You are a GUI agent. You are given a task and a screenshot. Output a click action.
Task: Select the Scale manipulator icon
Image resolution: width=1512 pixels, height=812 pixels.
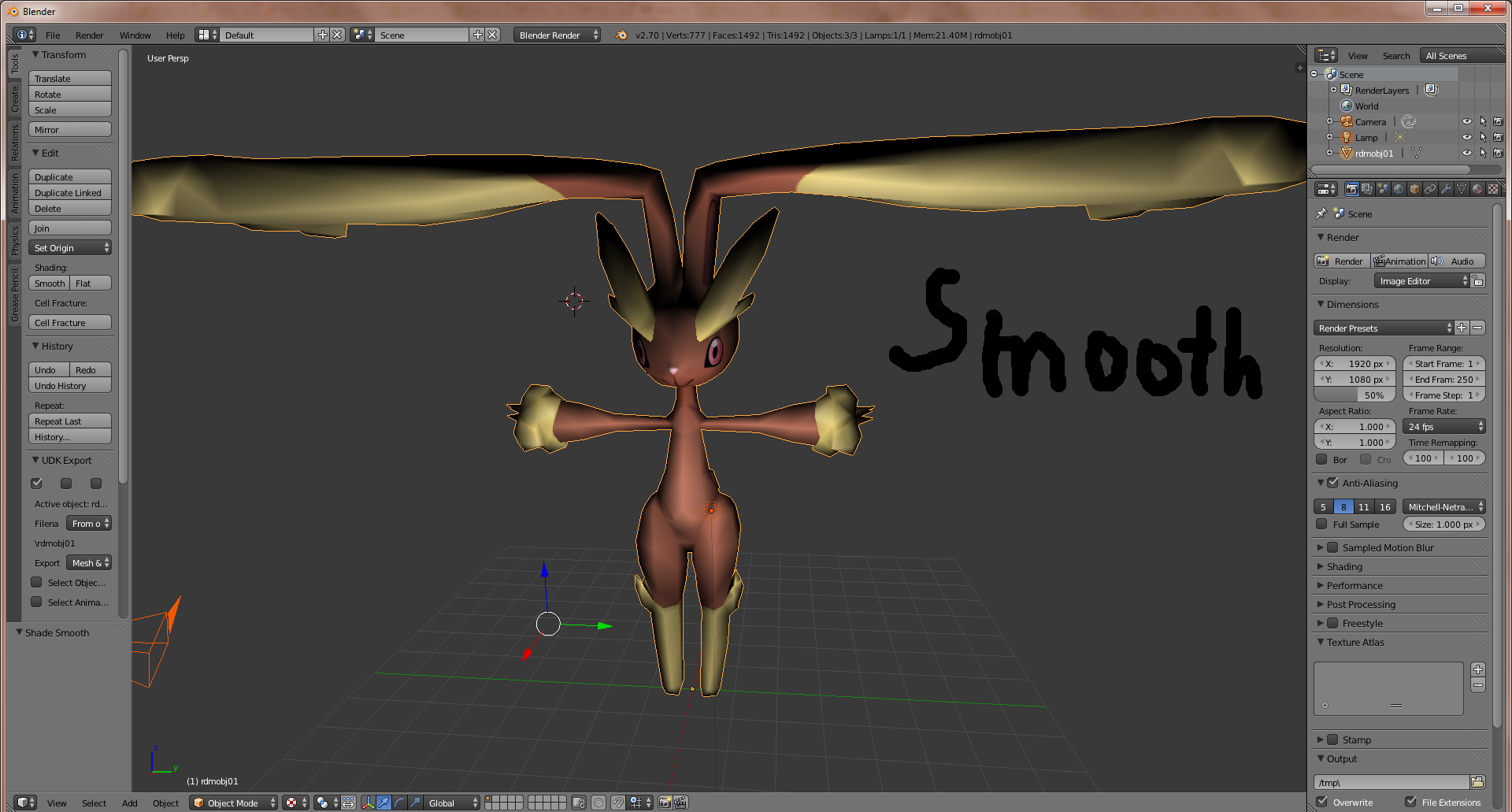(415, 803)
